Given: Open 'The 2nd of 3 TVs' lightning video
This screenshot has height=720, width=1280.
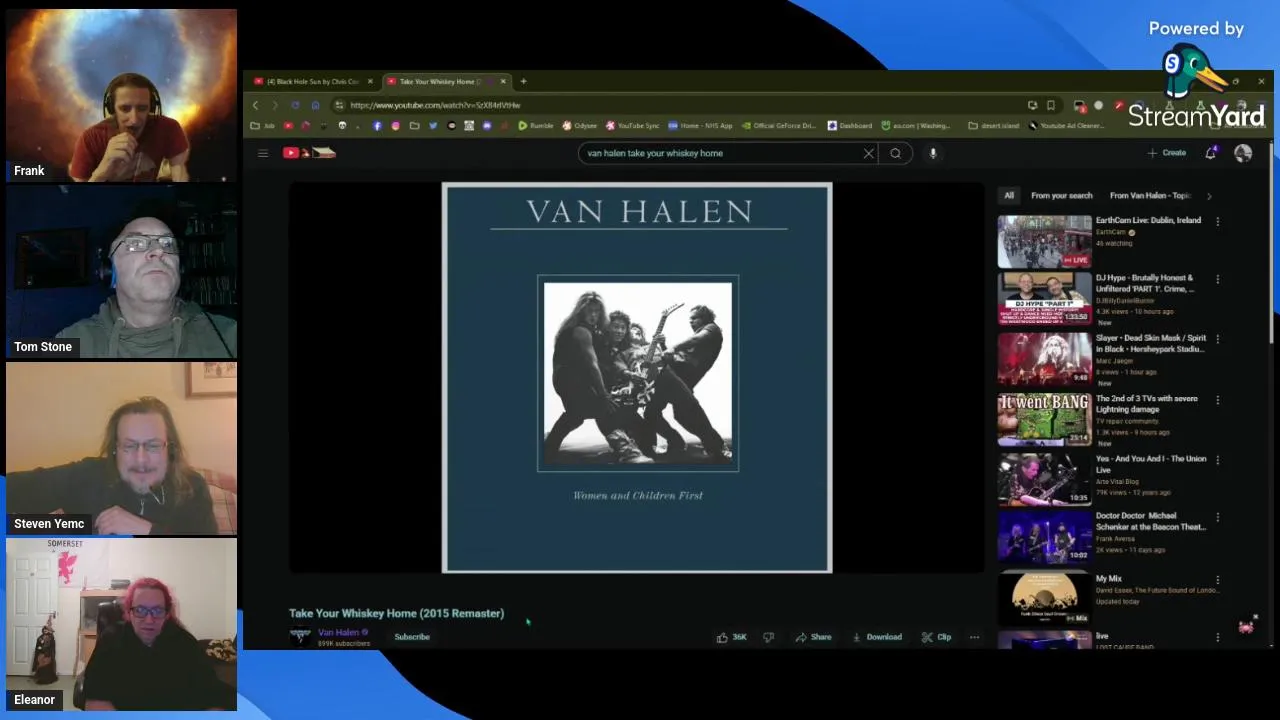Looking at the screenshot, I should pyautogui.click(x=1146, y=404).
